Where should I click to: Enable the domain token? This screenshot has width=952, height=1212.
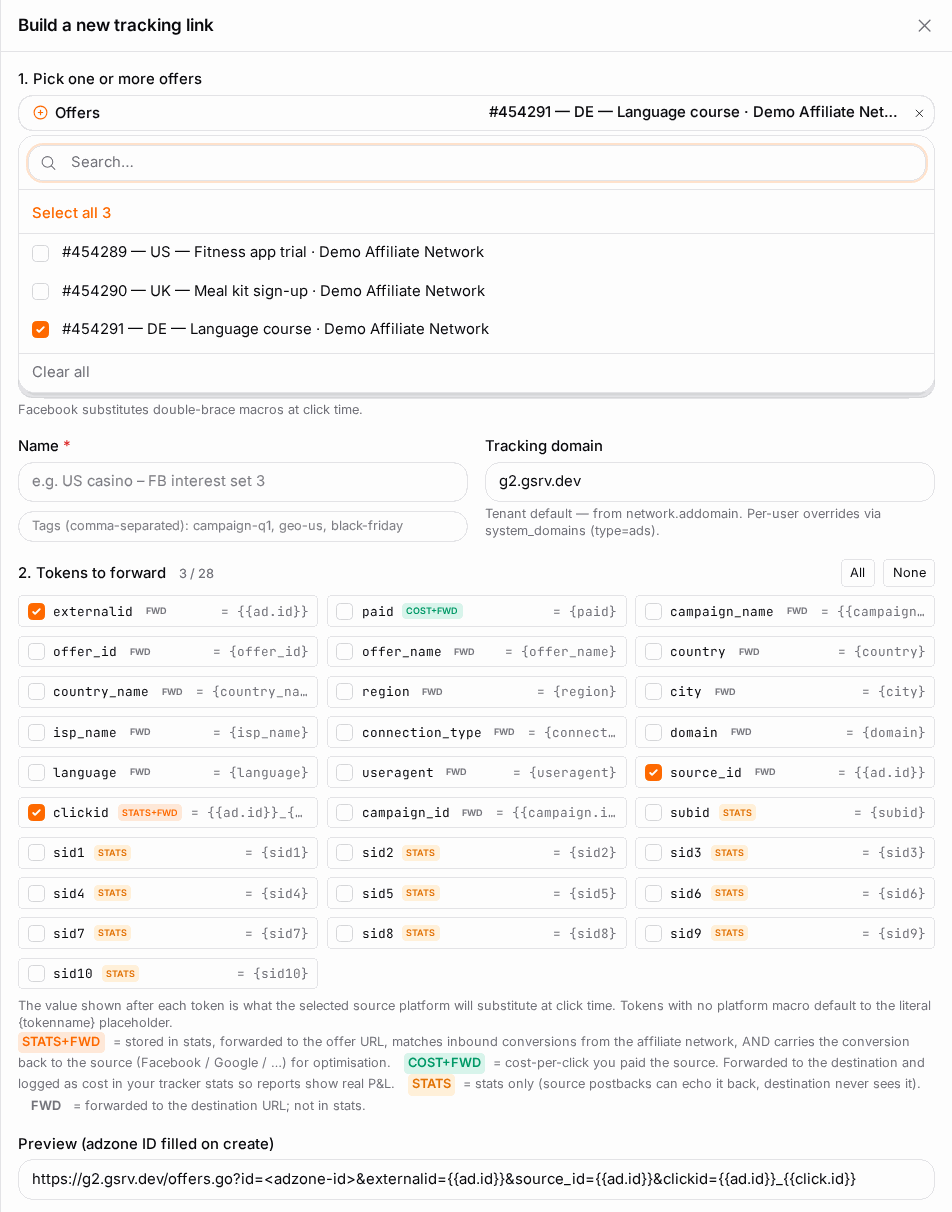(x=653, y=732)
